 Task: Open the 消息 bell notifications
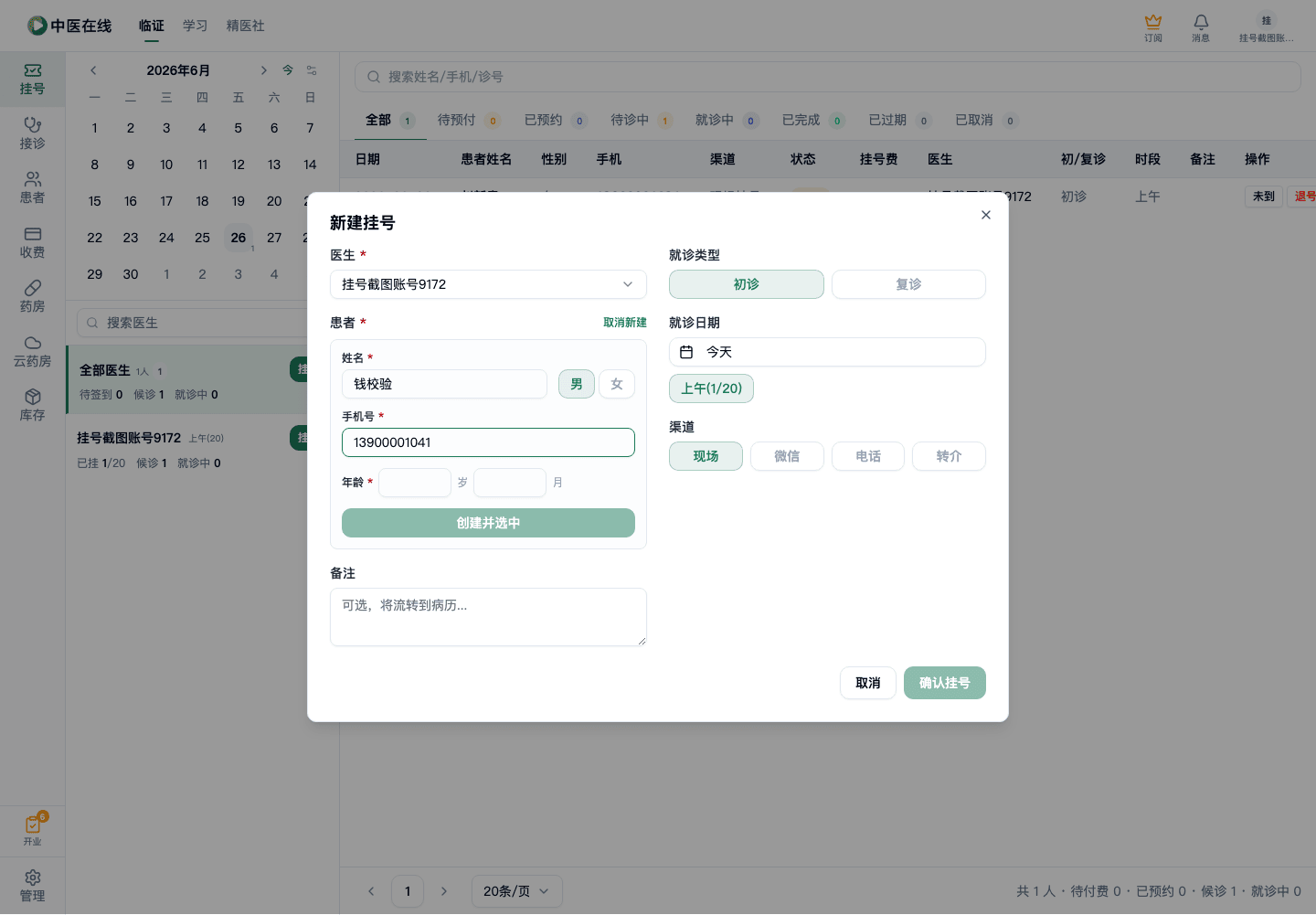tap(1201, 27)
